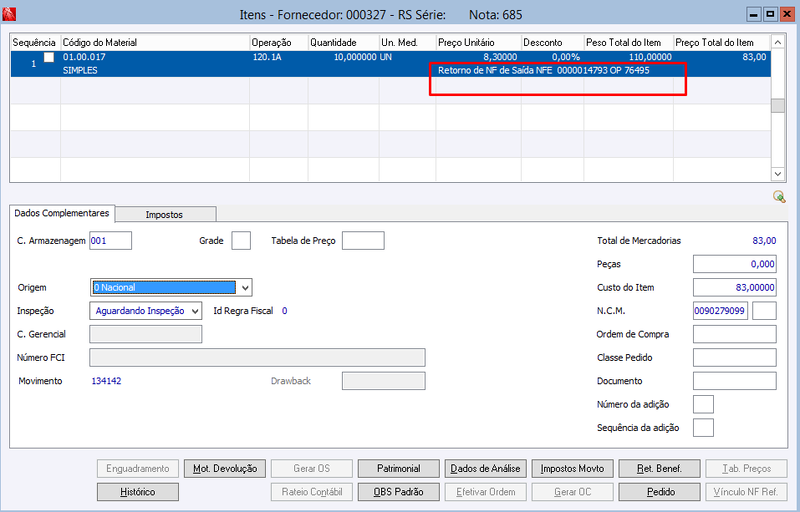
Task: Minimize the Itens window
Action: [754, 14]
